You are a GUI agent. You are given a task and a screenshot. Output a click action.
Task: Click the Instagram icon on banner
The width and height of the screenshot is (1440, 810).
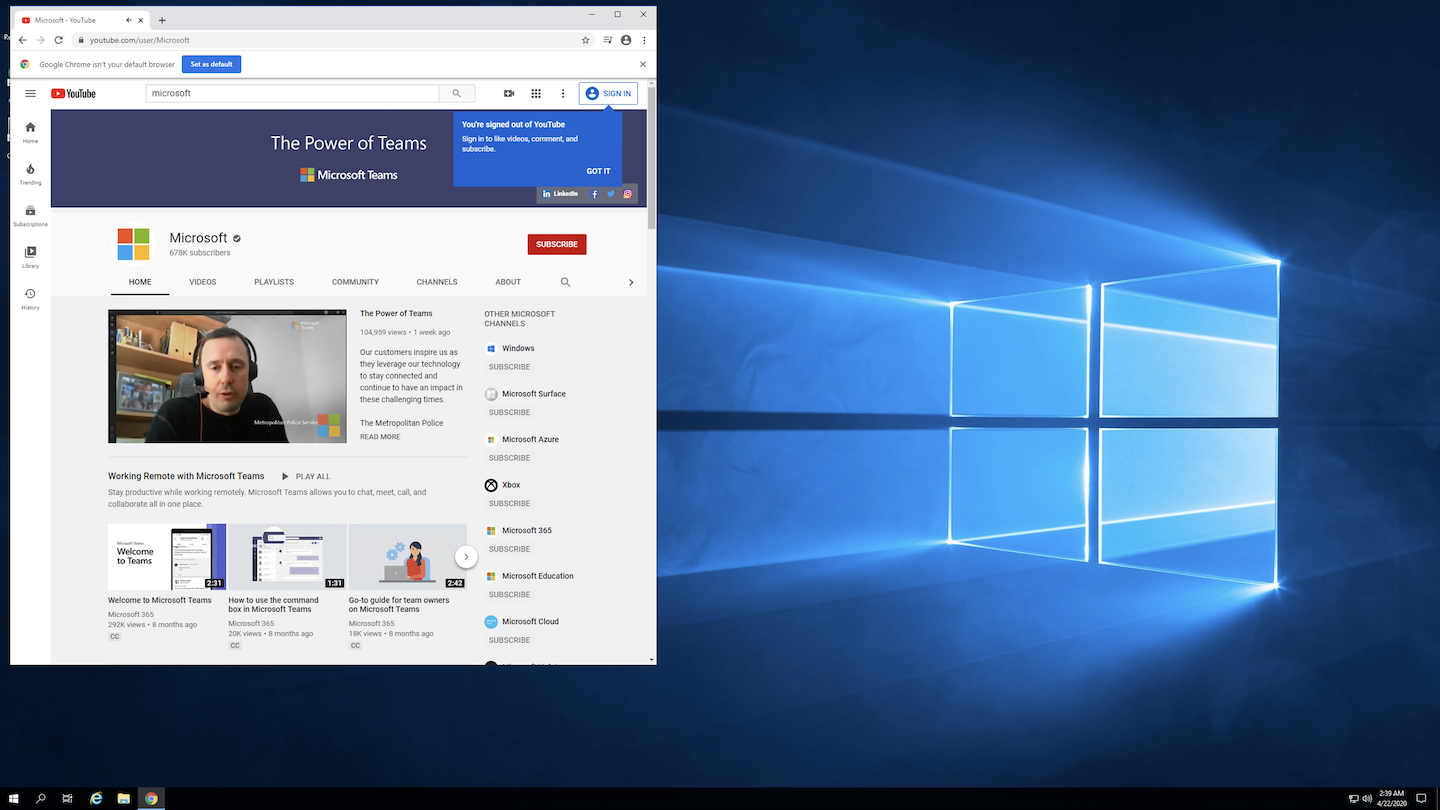[x=628, y=194]
